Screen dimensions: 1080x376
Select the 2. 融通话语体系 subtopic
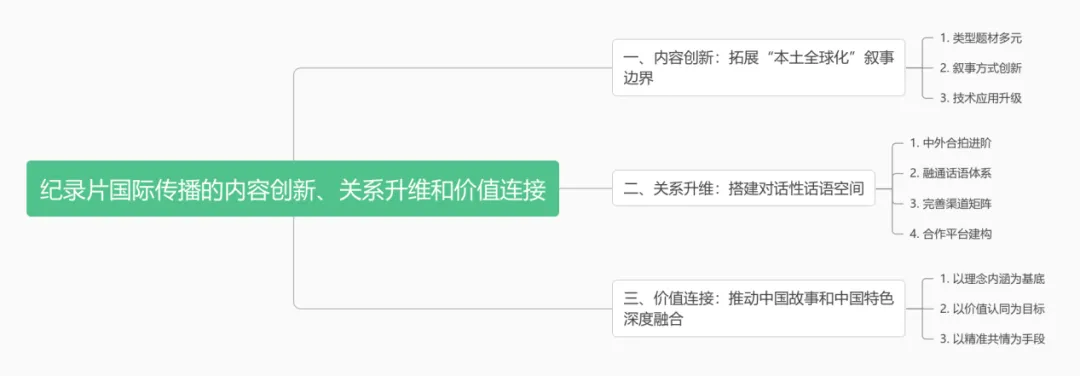click(x=951, y=173)
